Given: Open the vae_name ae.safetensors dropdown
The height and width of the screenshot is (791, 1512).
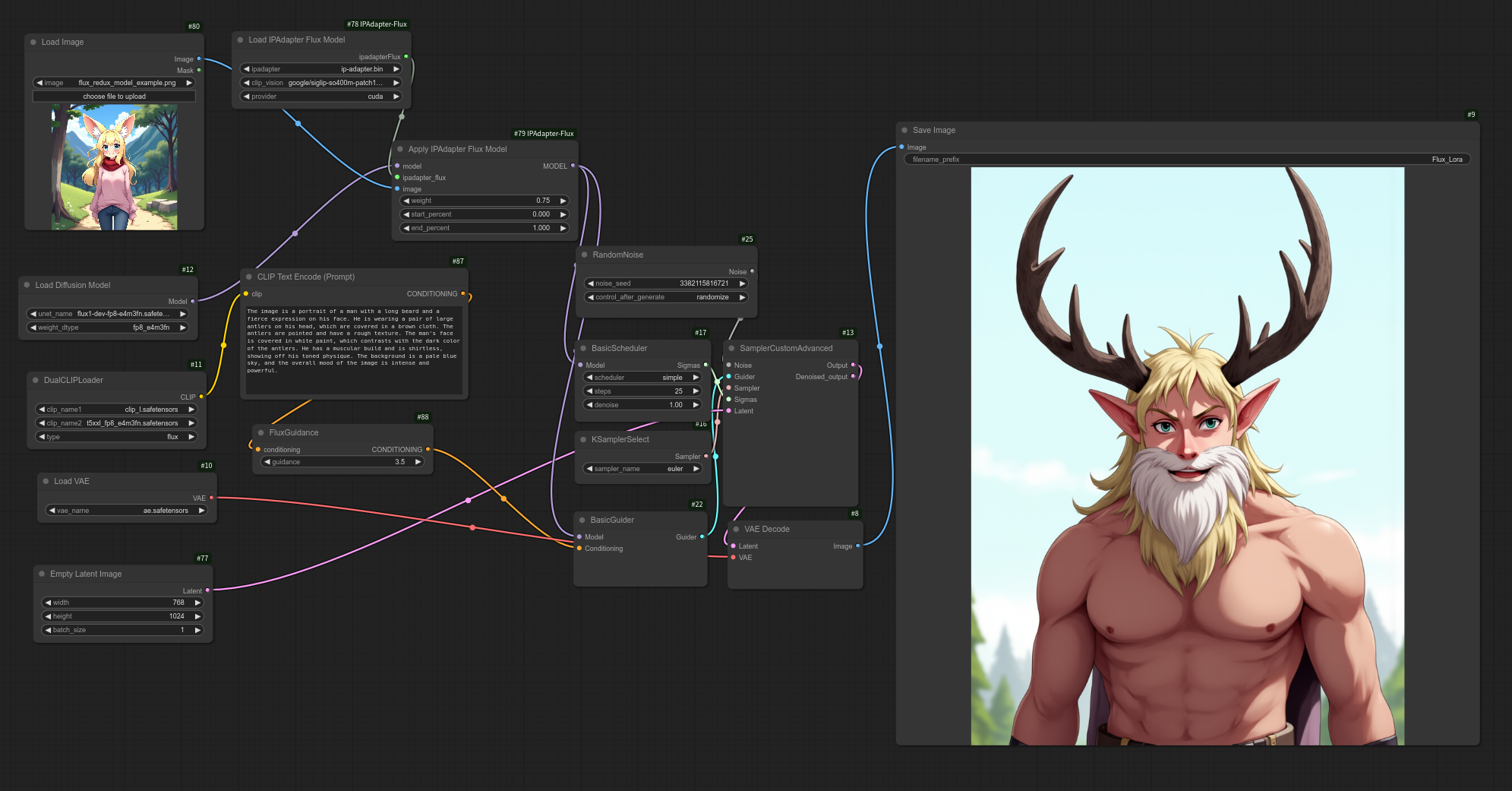Looking at the screenshot, I should click(127, 511).
